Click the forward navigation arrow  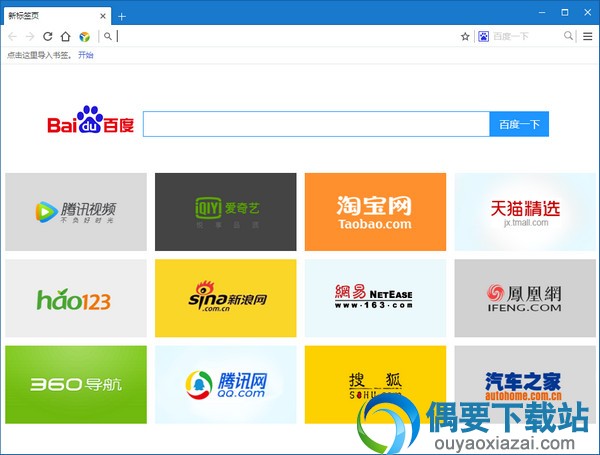coord(30,37)
